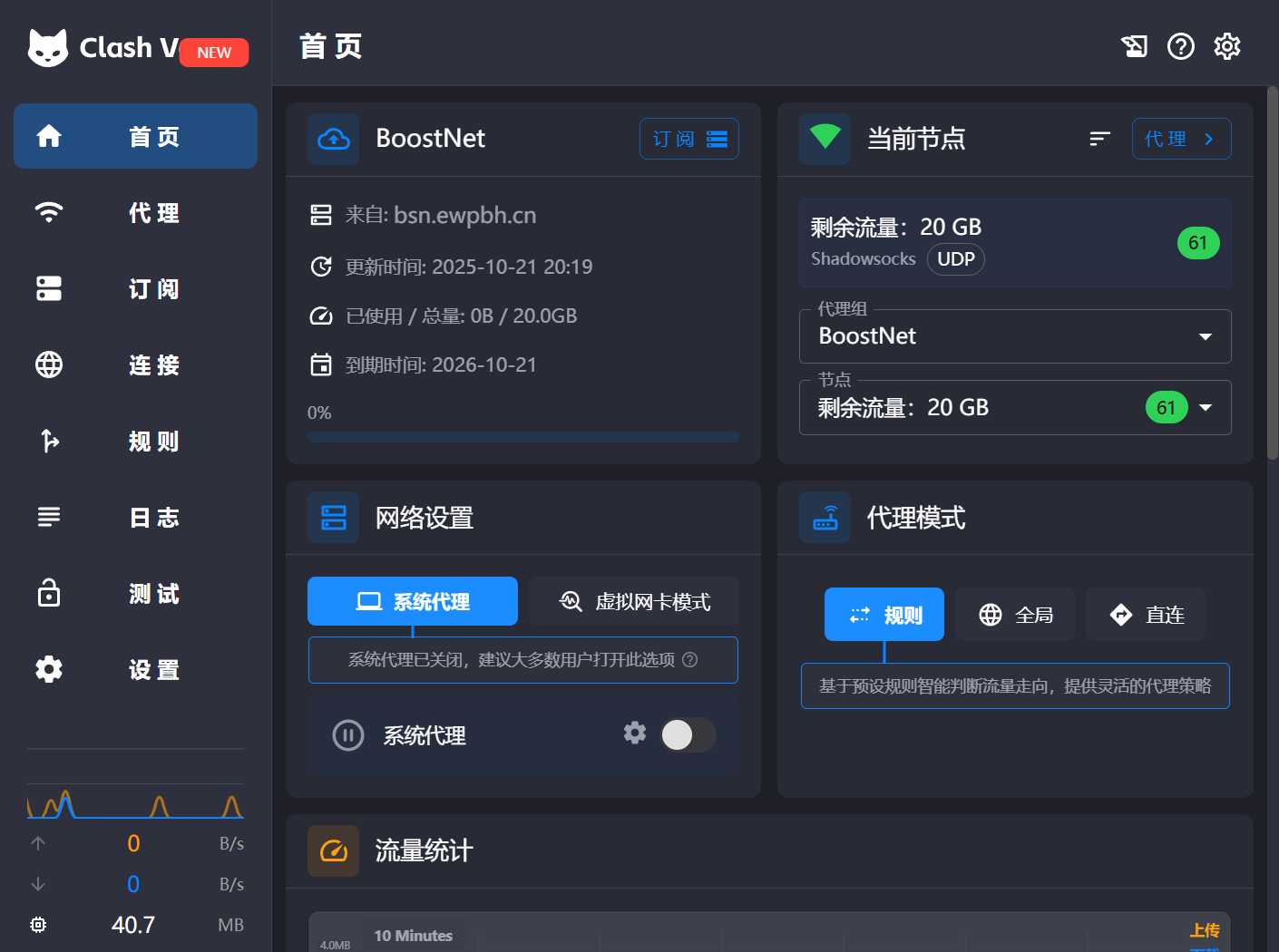
Task: Click the traffic usage progress bar
Action: click(x=522, y=437)
